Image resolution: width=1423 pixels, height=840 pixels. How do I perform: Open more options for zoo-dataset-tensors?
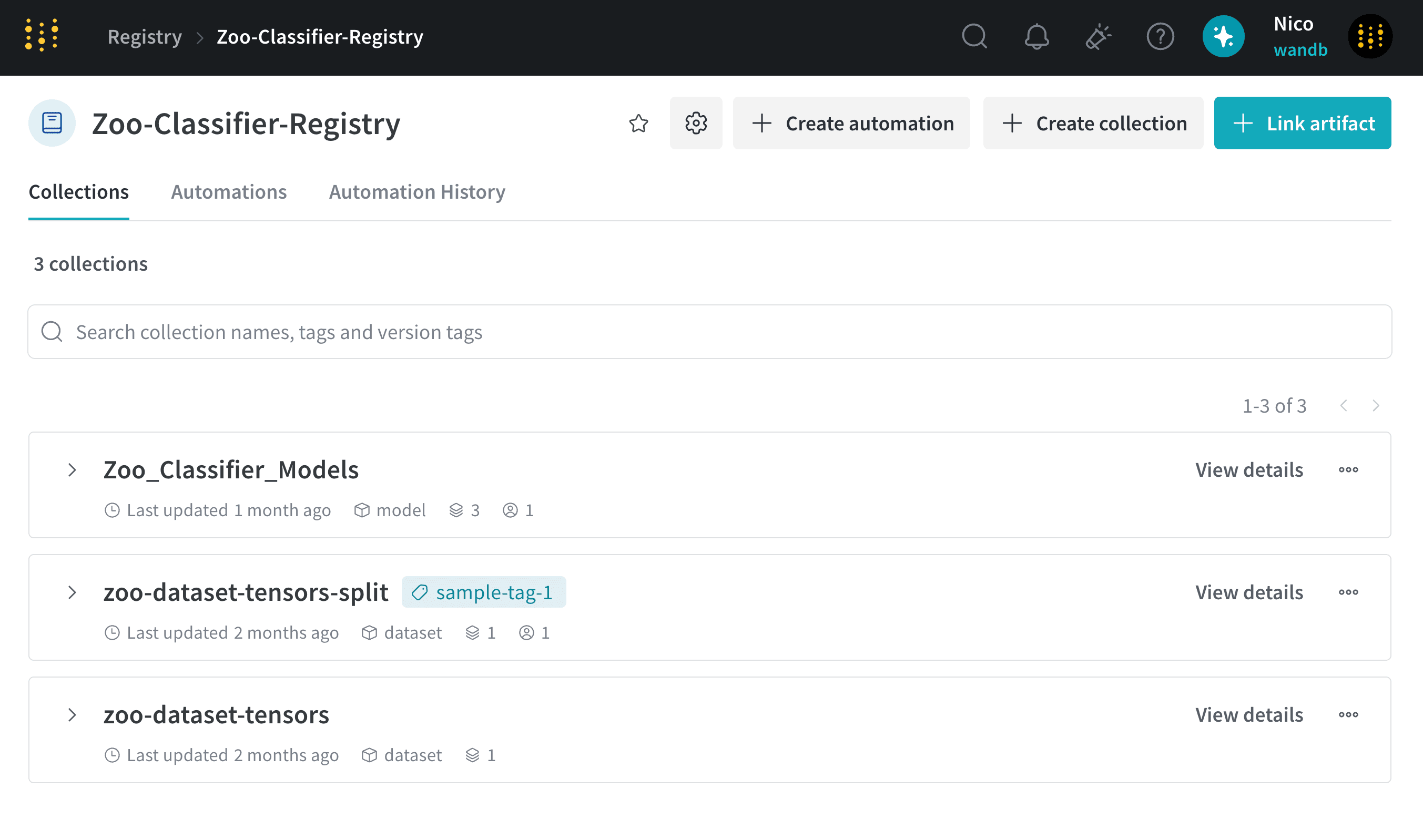pyautogui.click(x=1348, y=715)
